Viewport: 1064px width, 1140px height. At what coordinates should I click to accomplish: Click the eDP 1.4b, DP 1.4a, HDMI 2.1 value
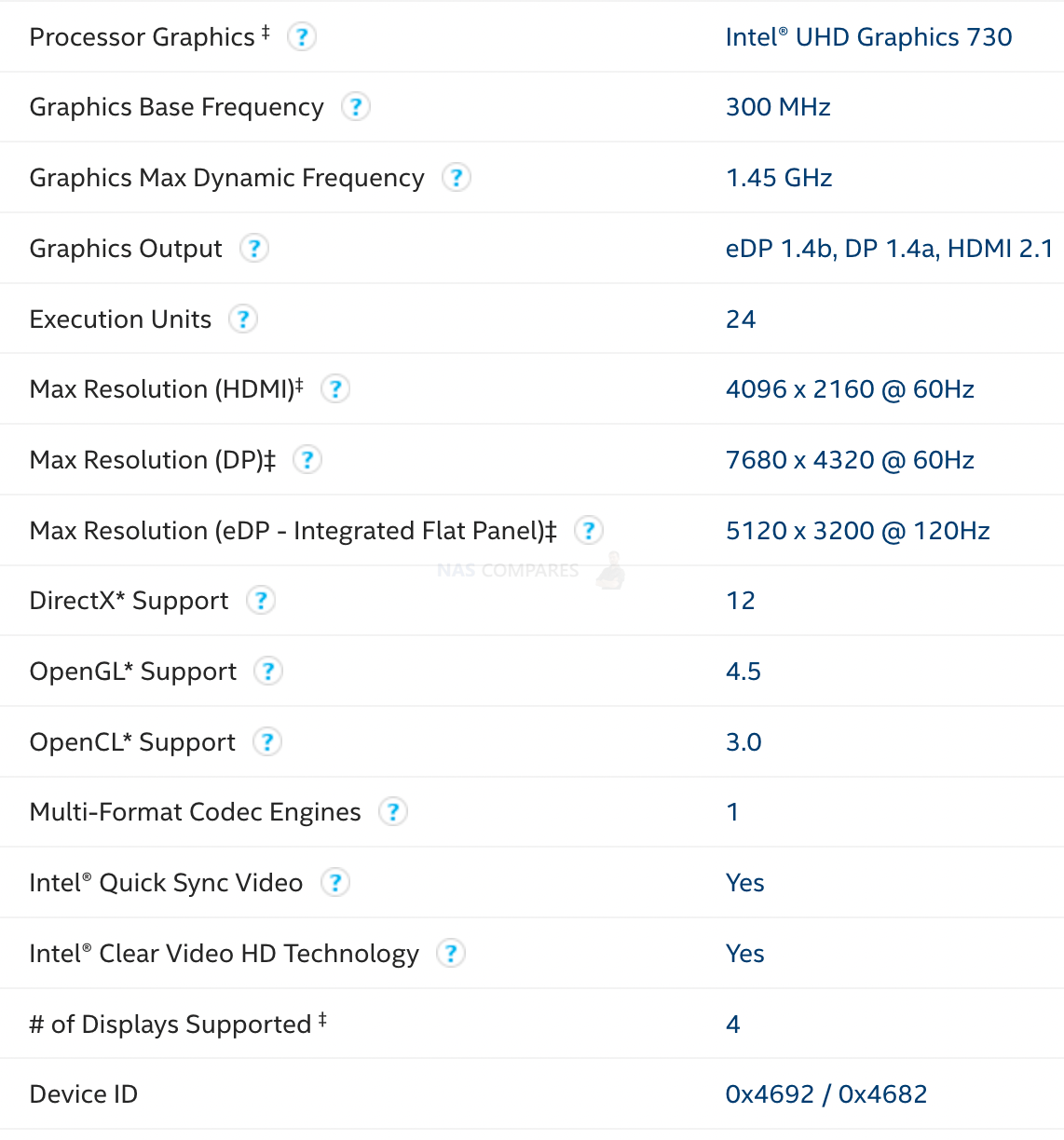(890, 249)
